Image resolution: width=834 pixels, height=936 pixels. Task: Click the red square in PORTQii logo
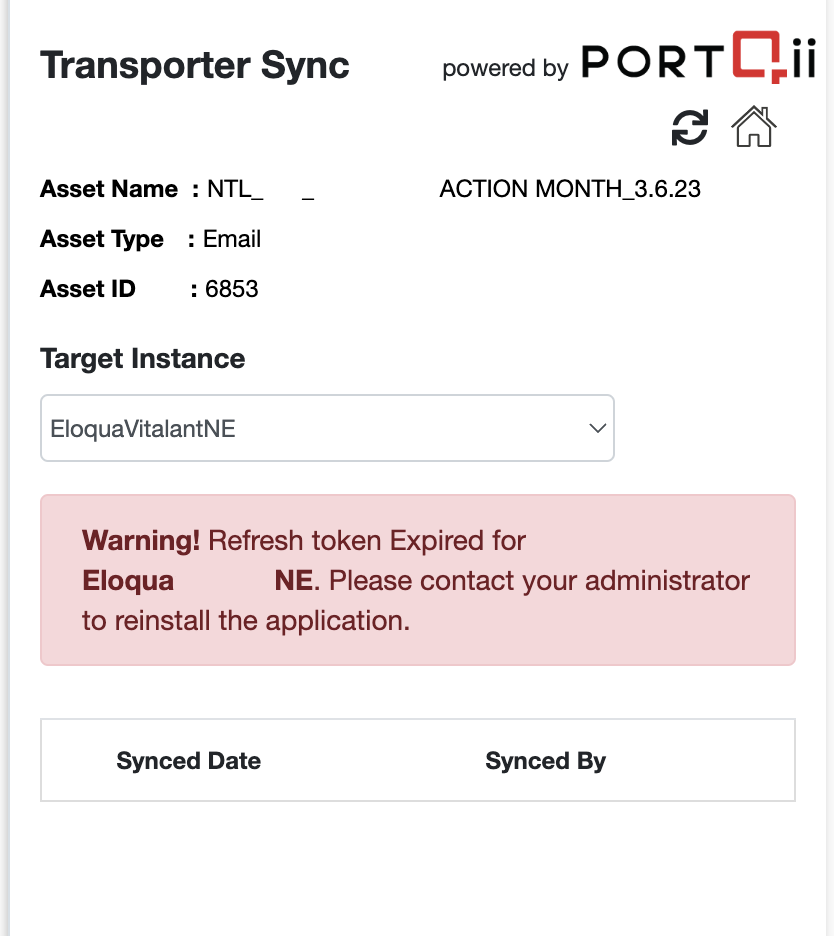[758, 56]
